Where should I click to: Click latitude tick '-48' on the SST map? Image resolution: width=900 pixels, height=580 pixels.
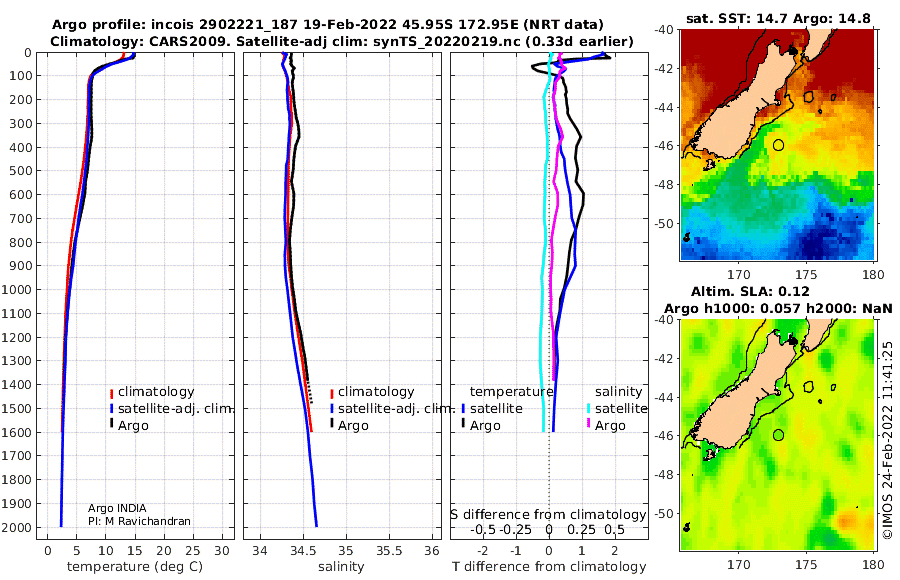click(x=664, y=185)
